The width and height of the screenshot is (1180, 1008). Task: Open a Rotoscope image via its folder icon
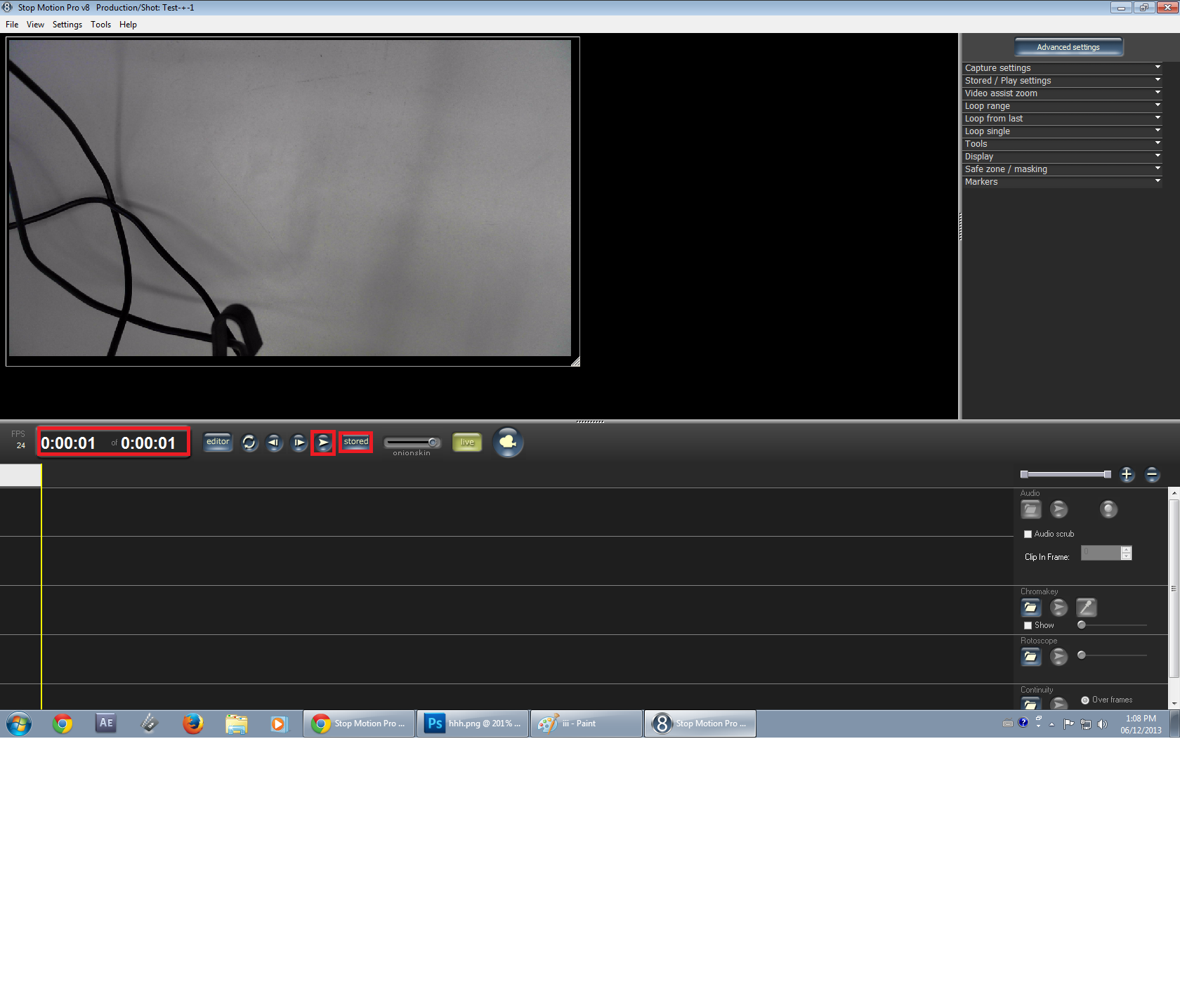[1030, 656]
